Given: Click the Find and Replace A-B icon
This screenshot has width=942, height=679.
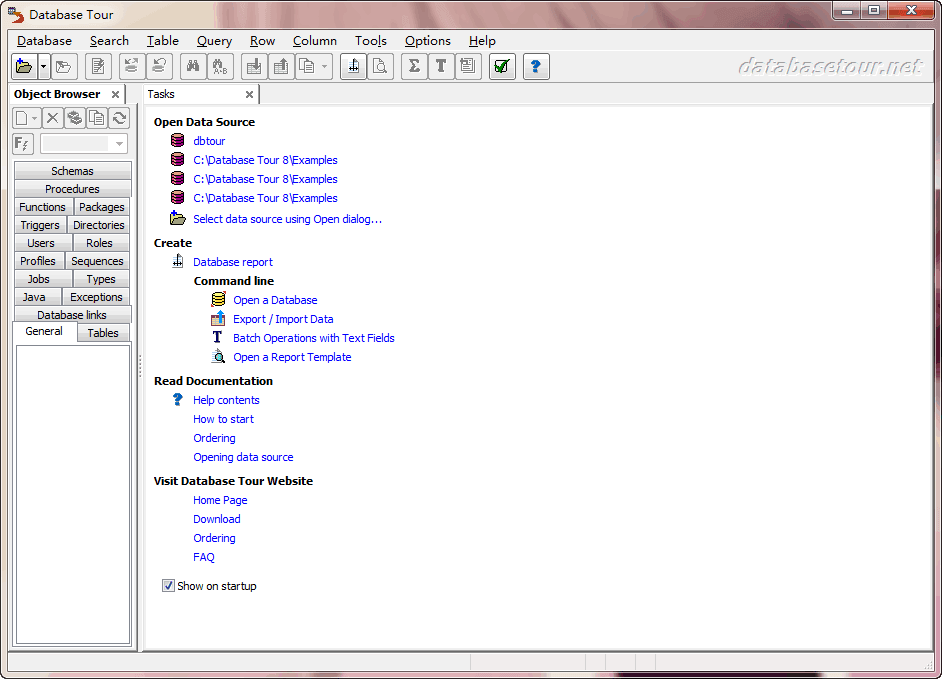Looking at the screenshot, I should pyautogui.click(x=219, y=67).
